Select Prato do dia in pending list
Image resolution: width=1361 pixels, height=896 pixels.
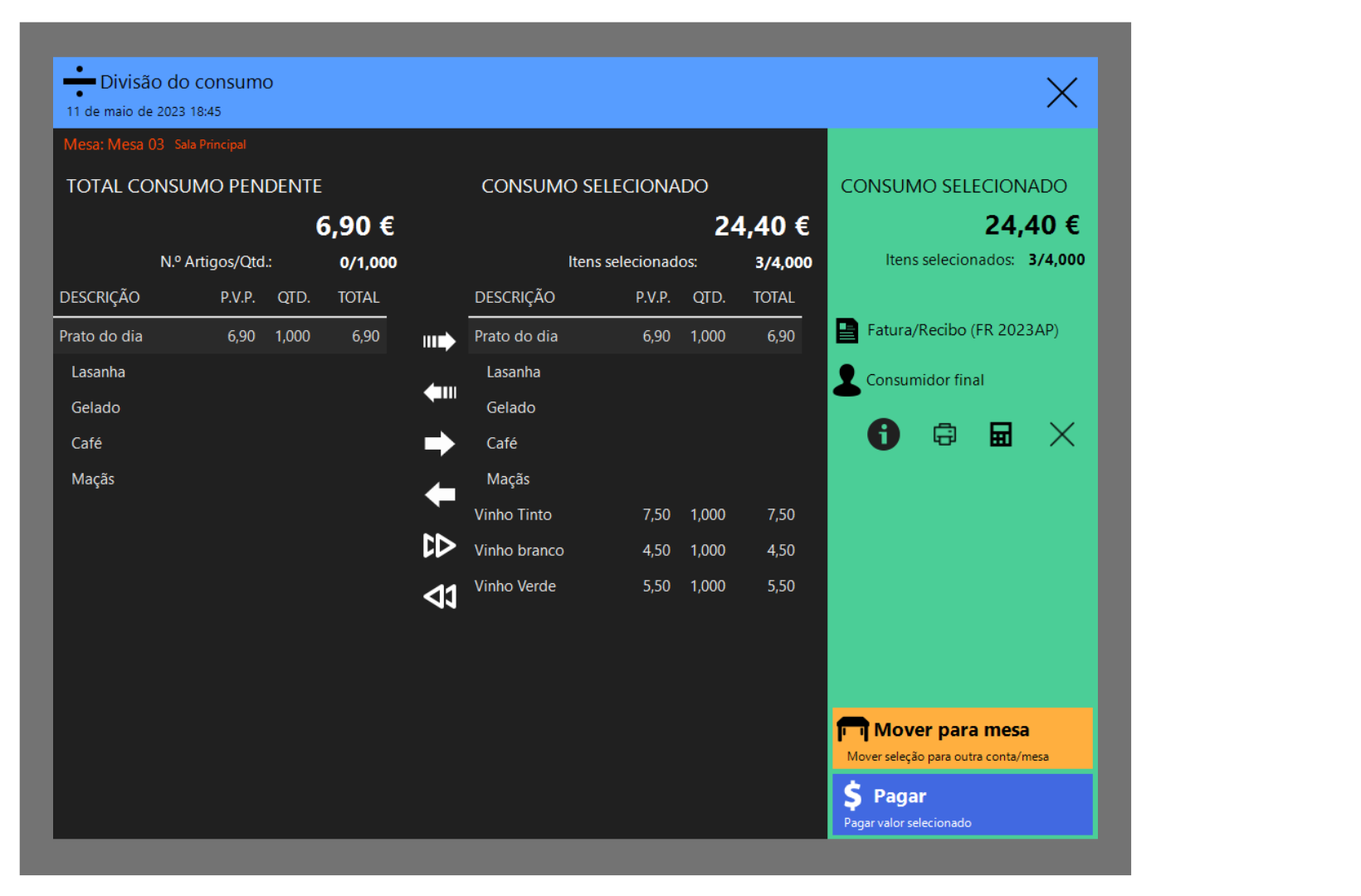(220, 336)
